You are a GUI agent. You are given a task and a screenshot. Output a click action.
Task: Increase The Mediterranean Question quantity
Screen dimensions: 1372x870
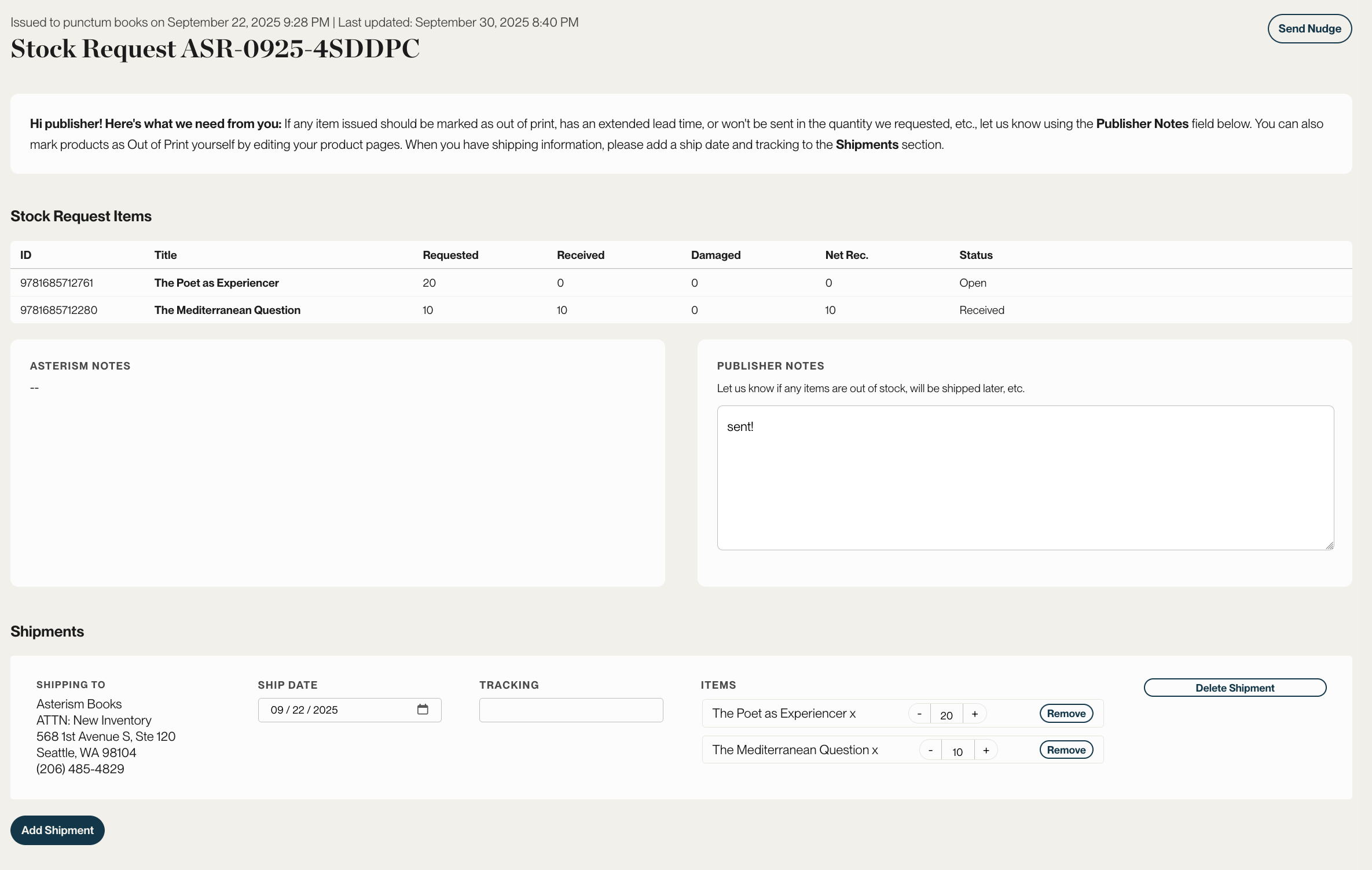[x=986, y=751]
